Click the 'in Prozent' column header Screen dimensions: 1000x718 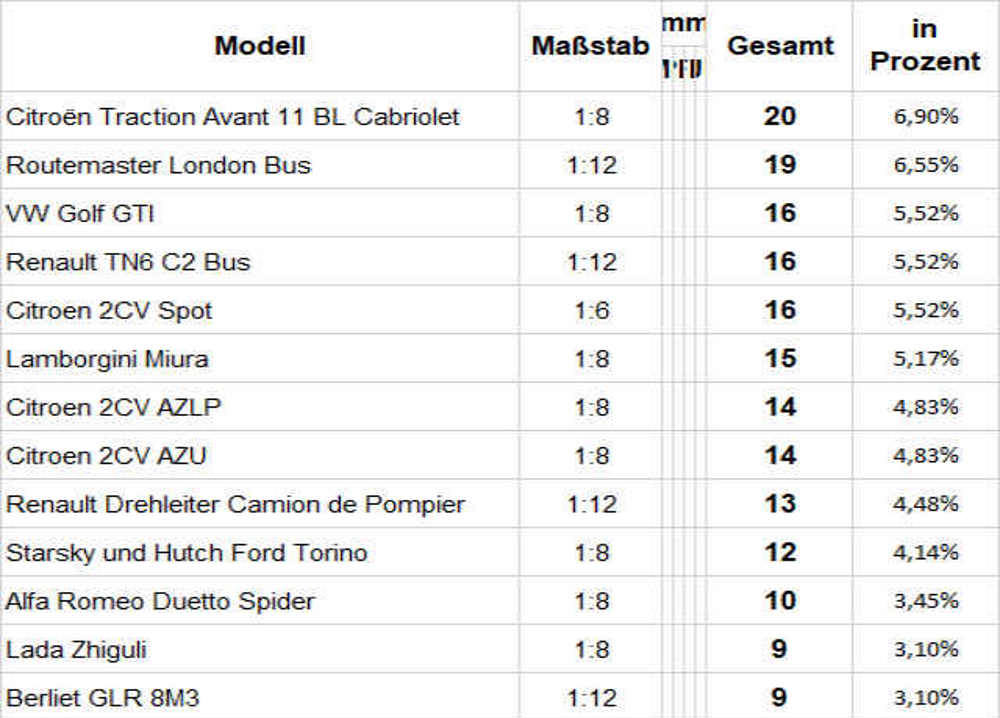click(925, 46)
